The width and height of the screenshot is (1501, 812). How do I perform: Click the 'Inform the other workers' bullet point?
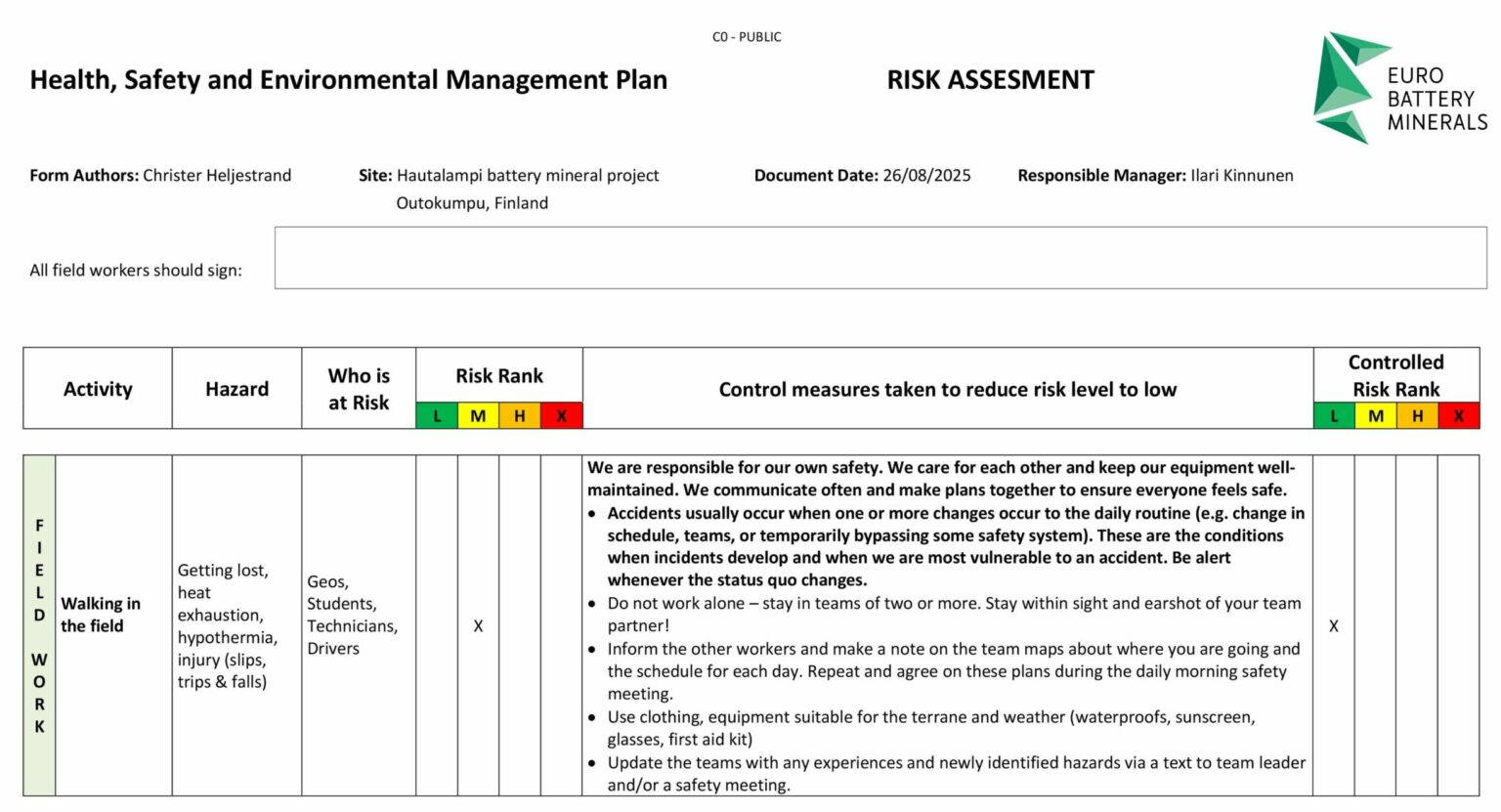[944, 671]
